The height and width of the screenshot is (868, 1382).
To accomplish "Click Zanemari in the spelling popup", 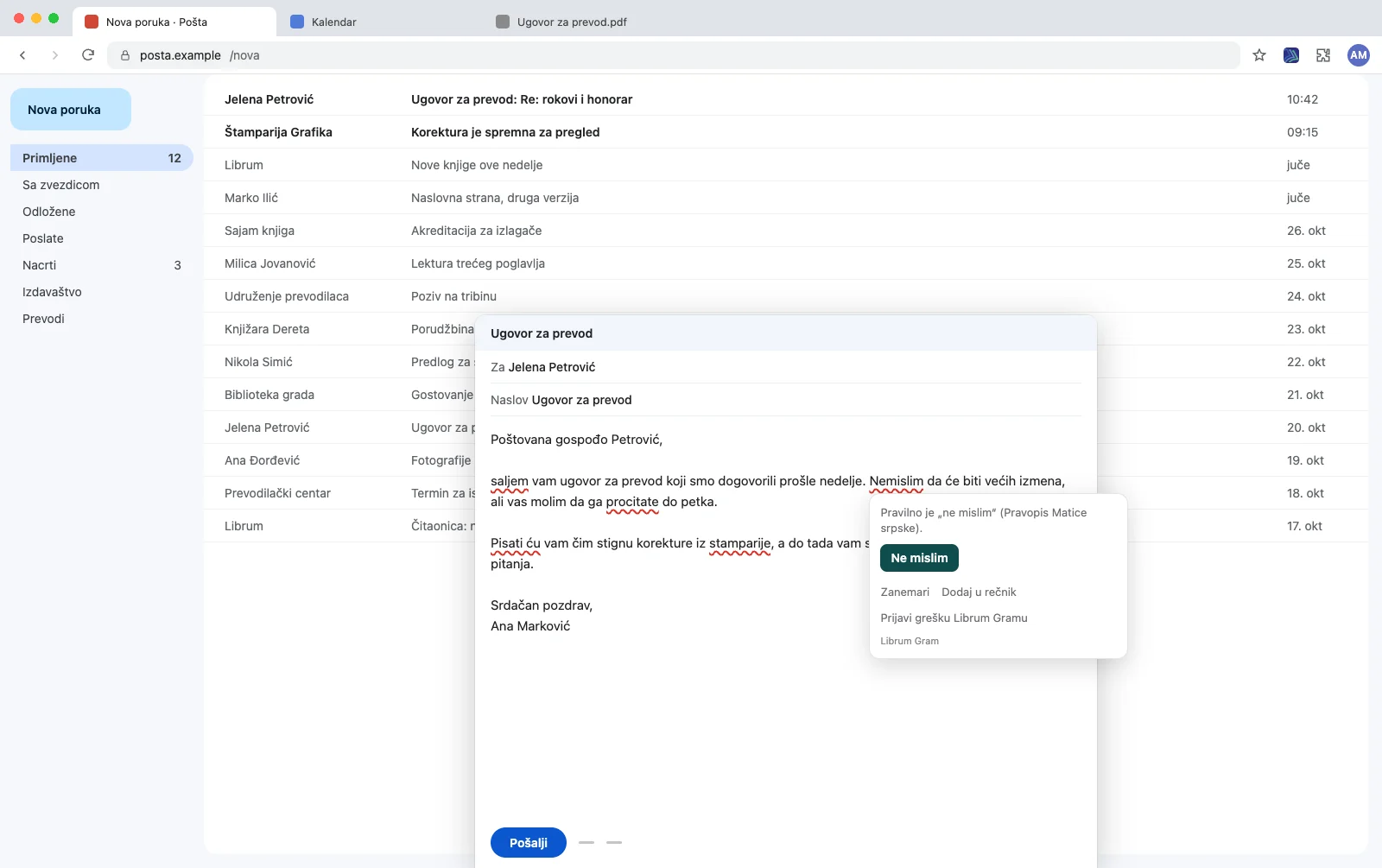I will tap(904, 592).
